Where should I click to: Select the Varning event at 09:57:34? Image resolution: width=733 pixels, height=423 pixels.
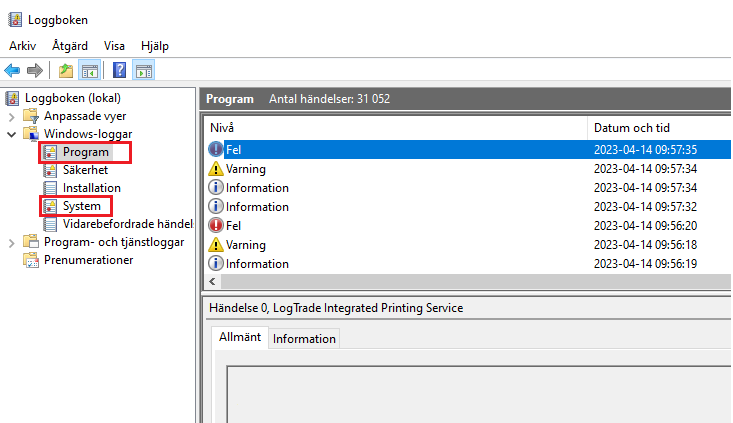(467, 169)
